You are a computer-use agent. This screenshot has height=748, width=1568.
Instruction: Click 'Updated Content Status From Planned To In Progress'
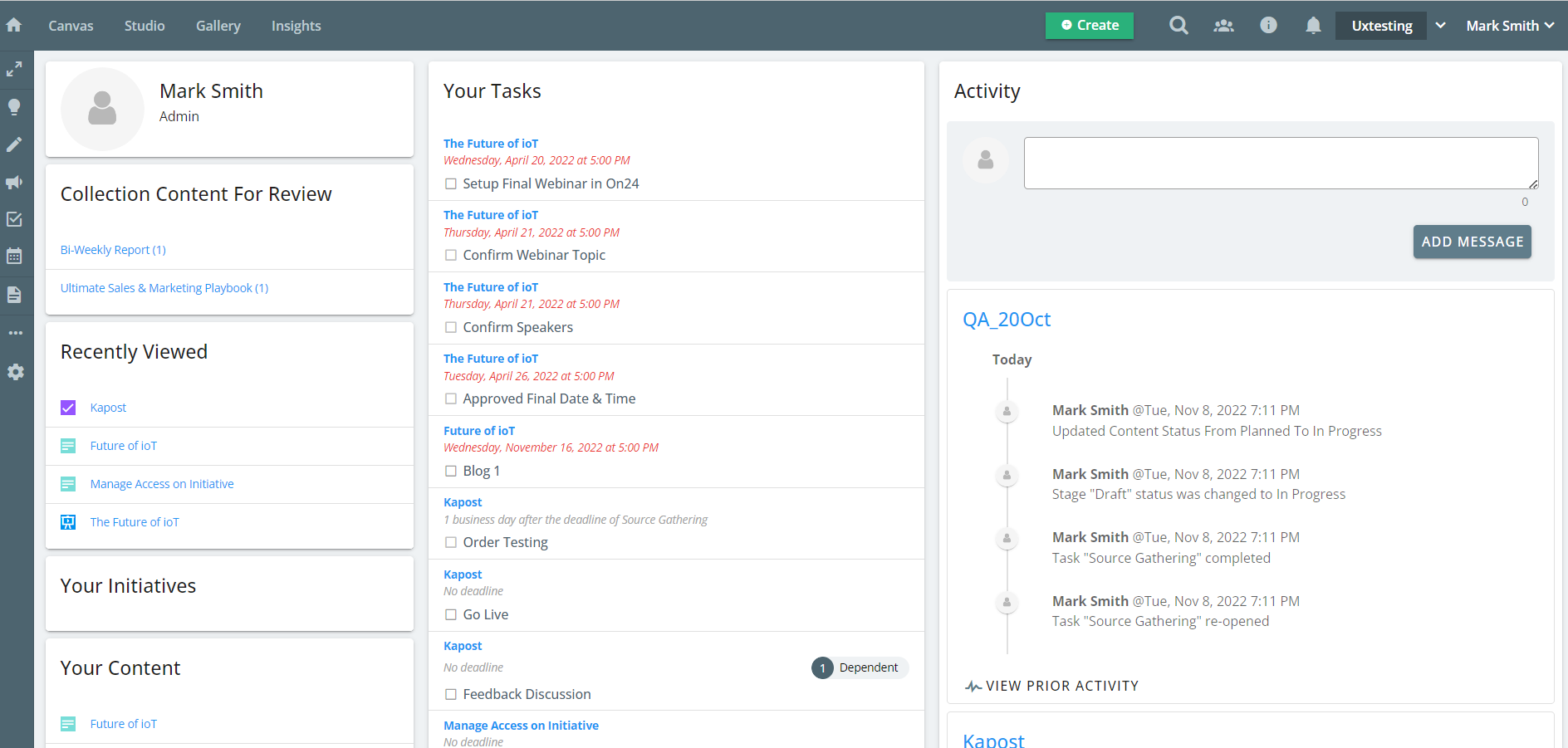(x=1217, y=431)
